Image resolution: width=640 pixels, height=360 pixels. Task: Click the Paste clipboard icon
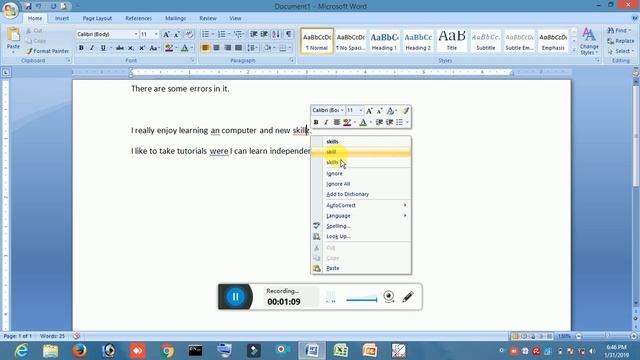(x=13, y=35)
